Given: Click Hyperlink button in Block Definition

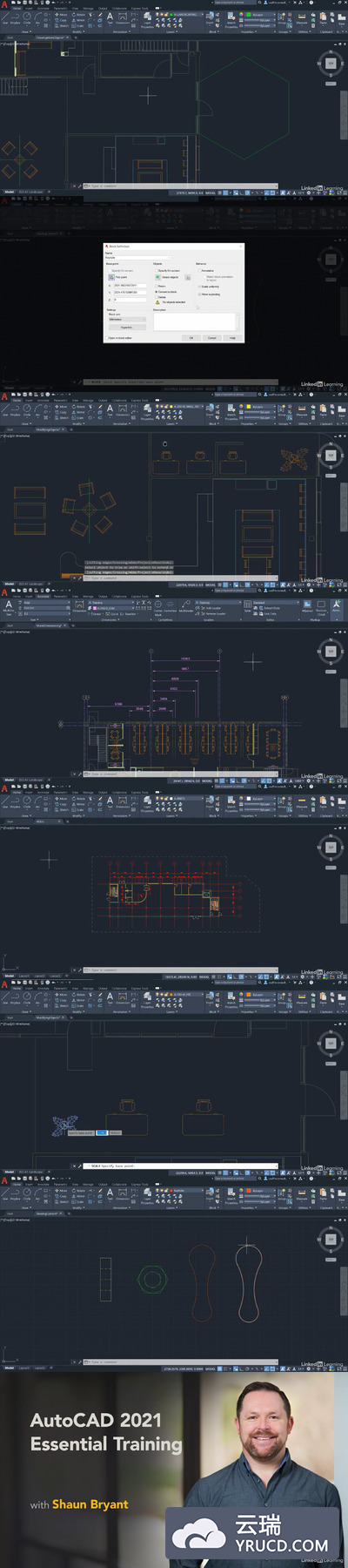Looking at the screenshot, I should [127, 328].
